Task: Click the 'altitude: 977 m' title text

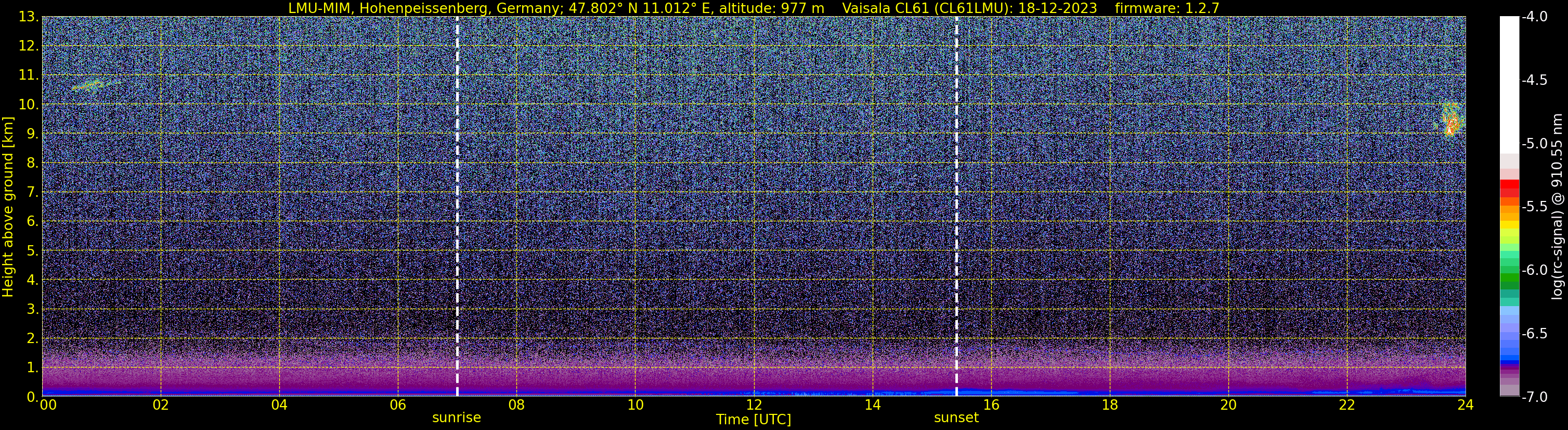Action: (771, 8)
